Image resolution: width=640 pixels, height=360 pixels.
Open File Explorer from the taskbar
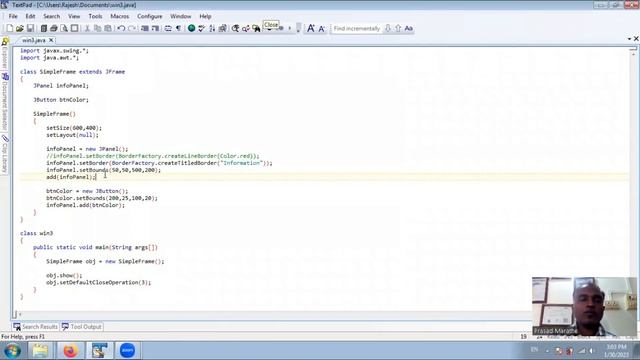(x=40, y=351)
